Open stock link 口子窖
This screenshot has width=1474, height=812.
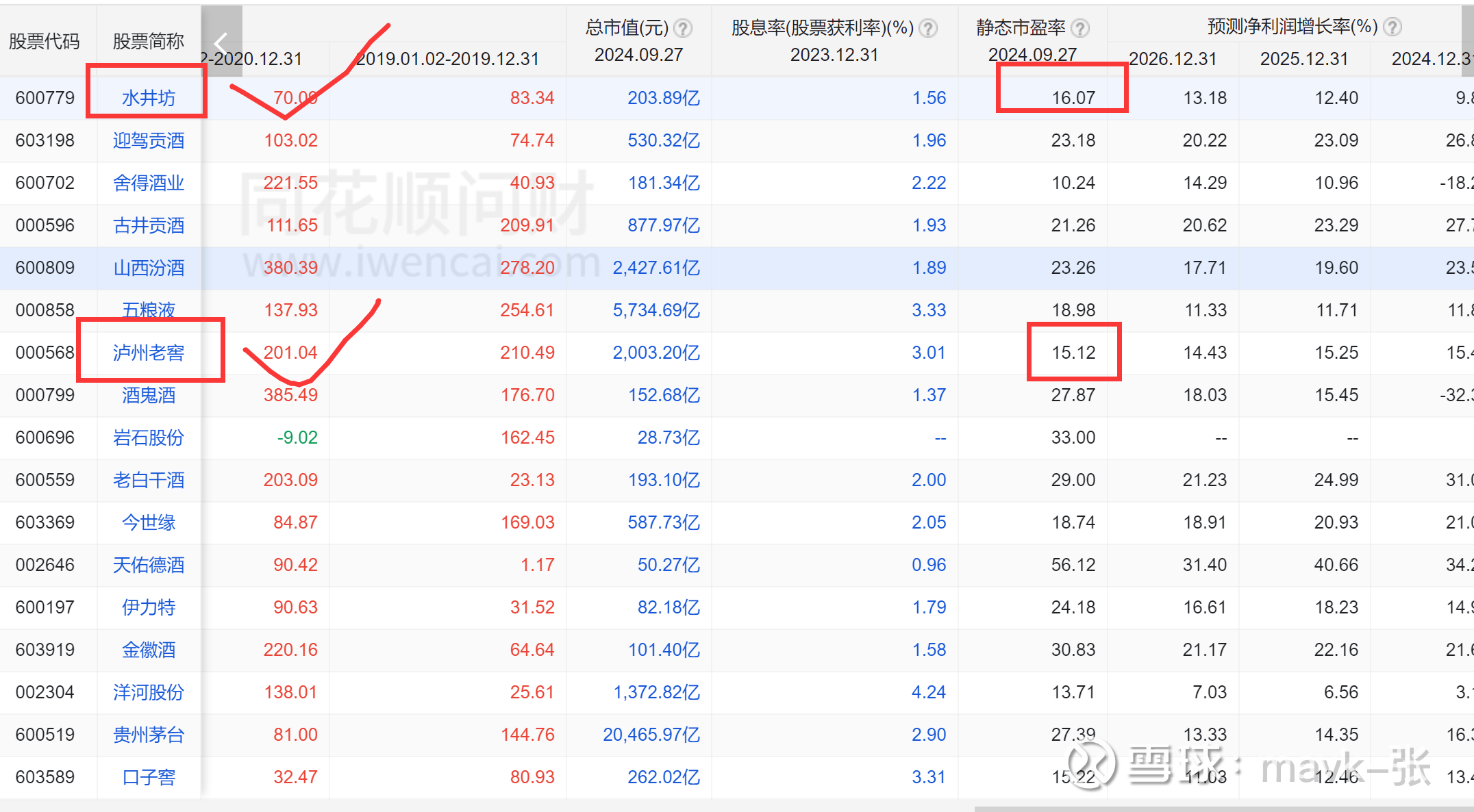pyautogui.click(x=149, y=777)
